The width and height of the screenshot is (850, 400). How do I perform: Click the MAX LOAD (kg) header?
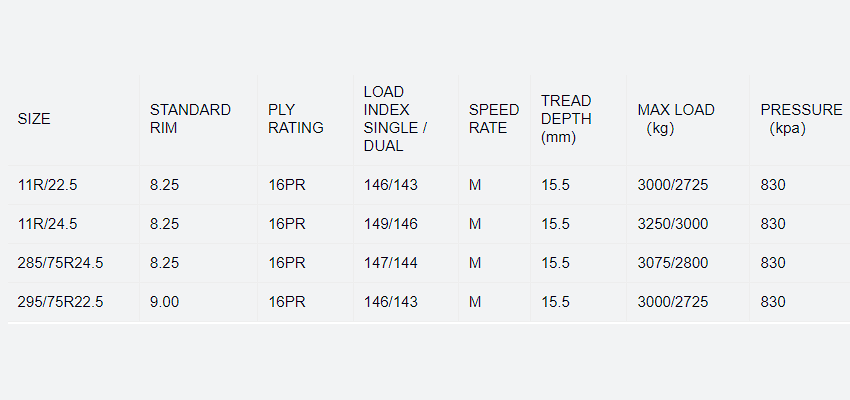click(676, 119)
